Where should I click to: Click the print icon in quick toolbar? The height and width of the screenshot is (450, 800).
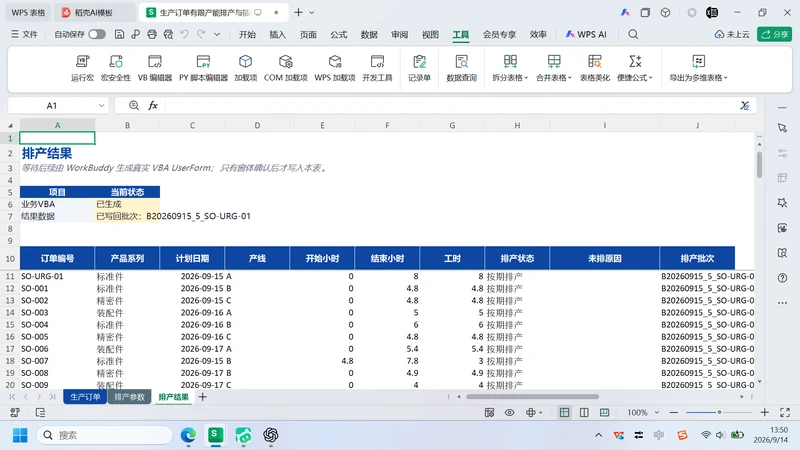[x=152, y=34]
